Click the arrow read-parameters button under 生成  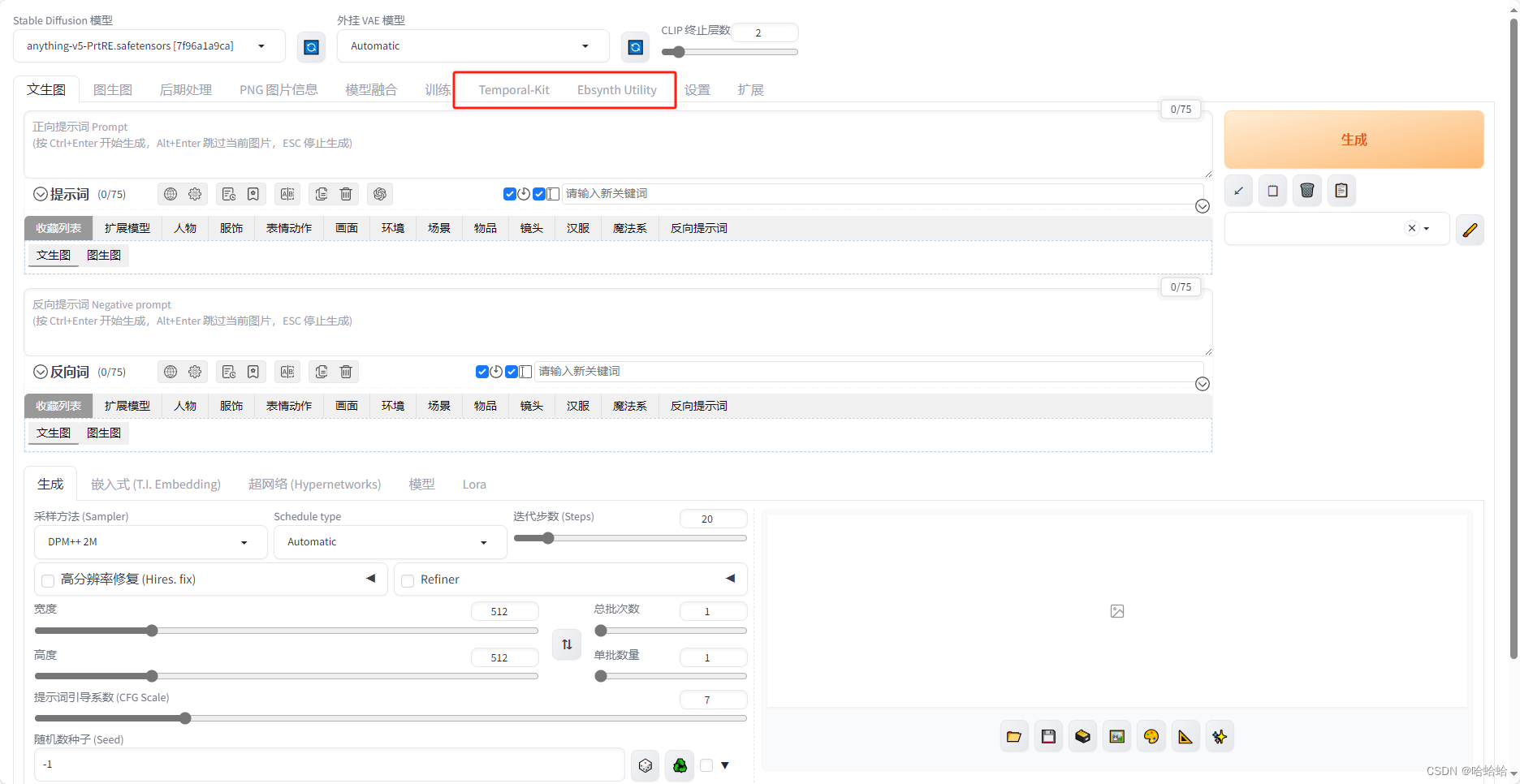(x=1238, y=191)
